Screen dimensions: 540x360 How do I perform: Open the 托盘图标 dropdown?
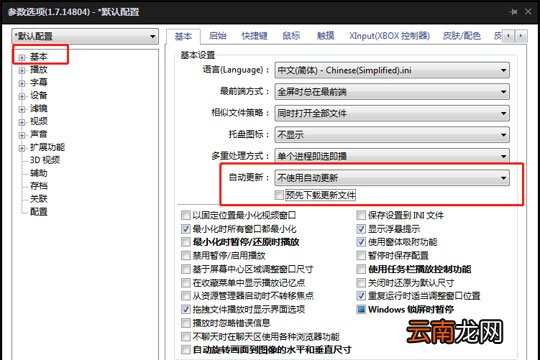pyautogui.click(x=392, y=135)
